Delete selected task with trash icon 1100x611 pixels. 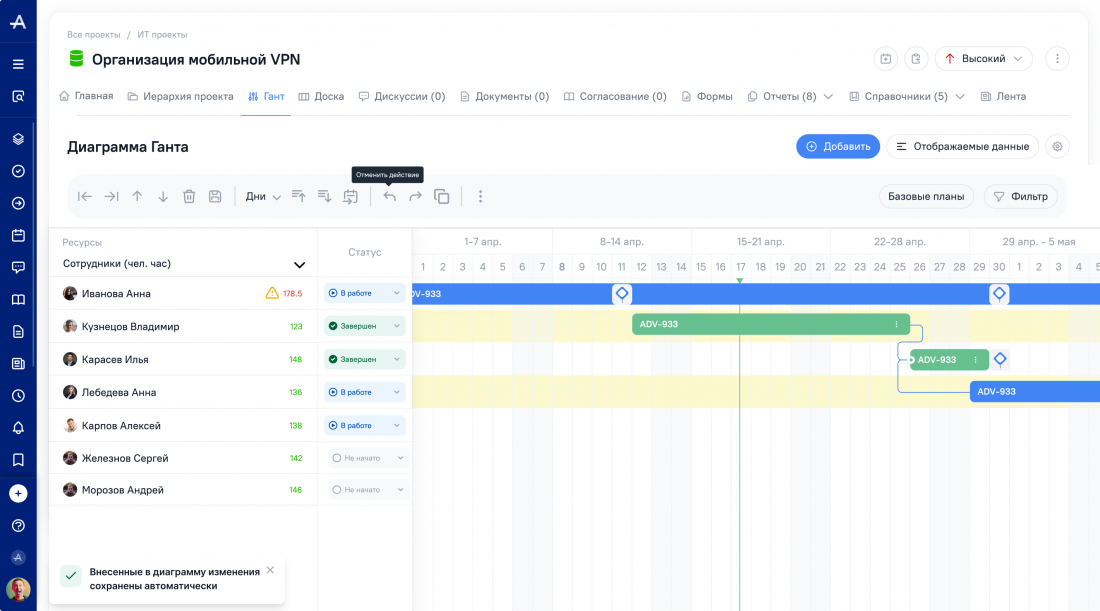pyautogui.click(x=189, y=197)
